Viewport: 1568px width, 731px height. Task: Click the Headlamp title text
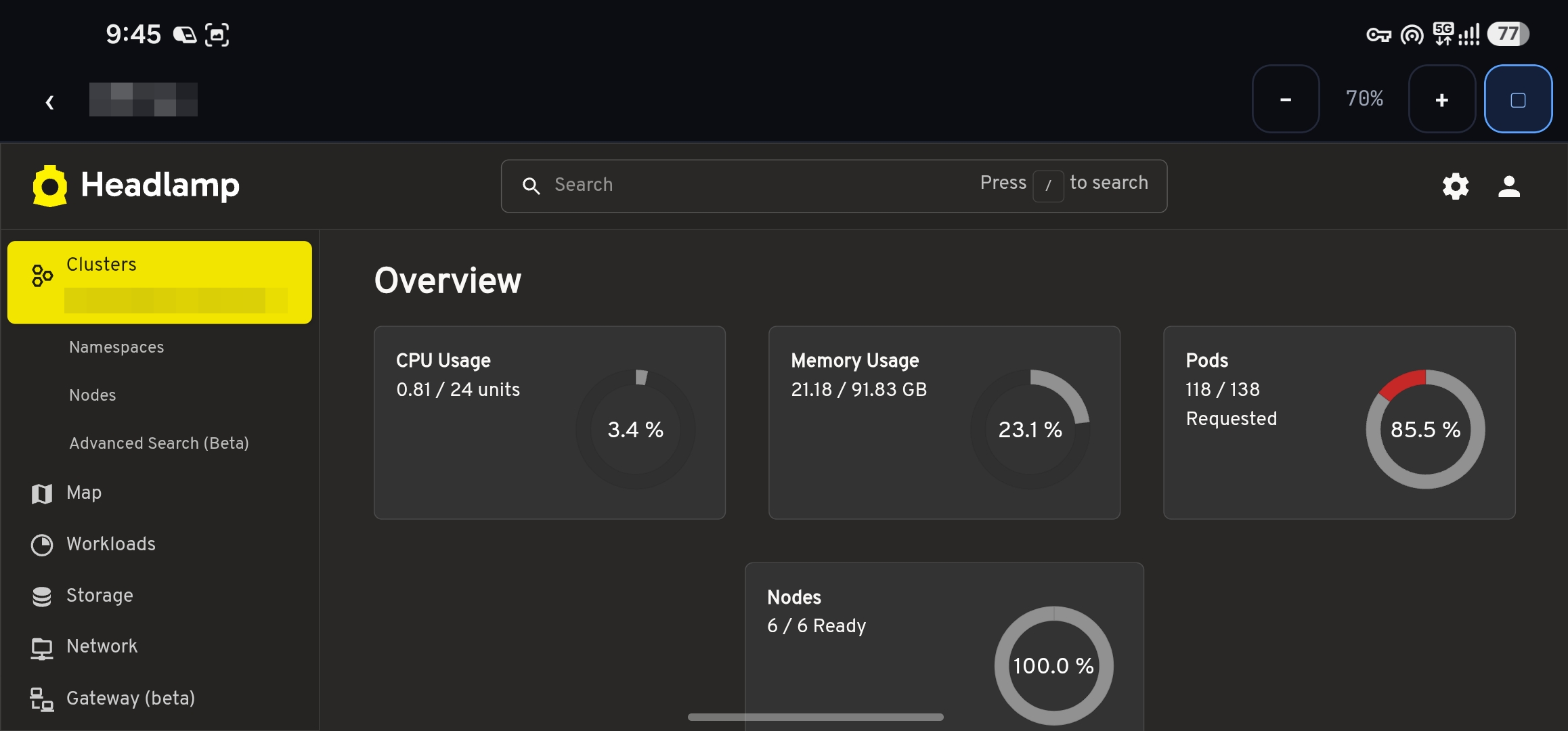[160, 185]
